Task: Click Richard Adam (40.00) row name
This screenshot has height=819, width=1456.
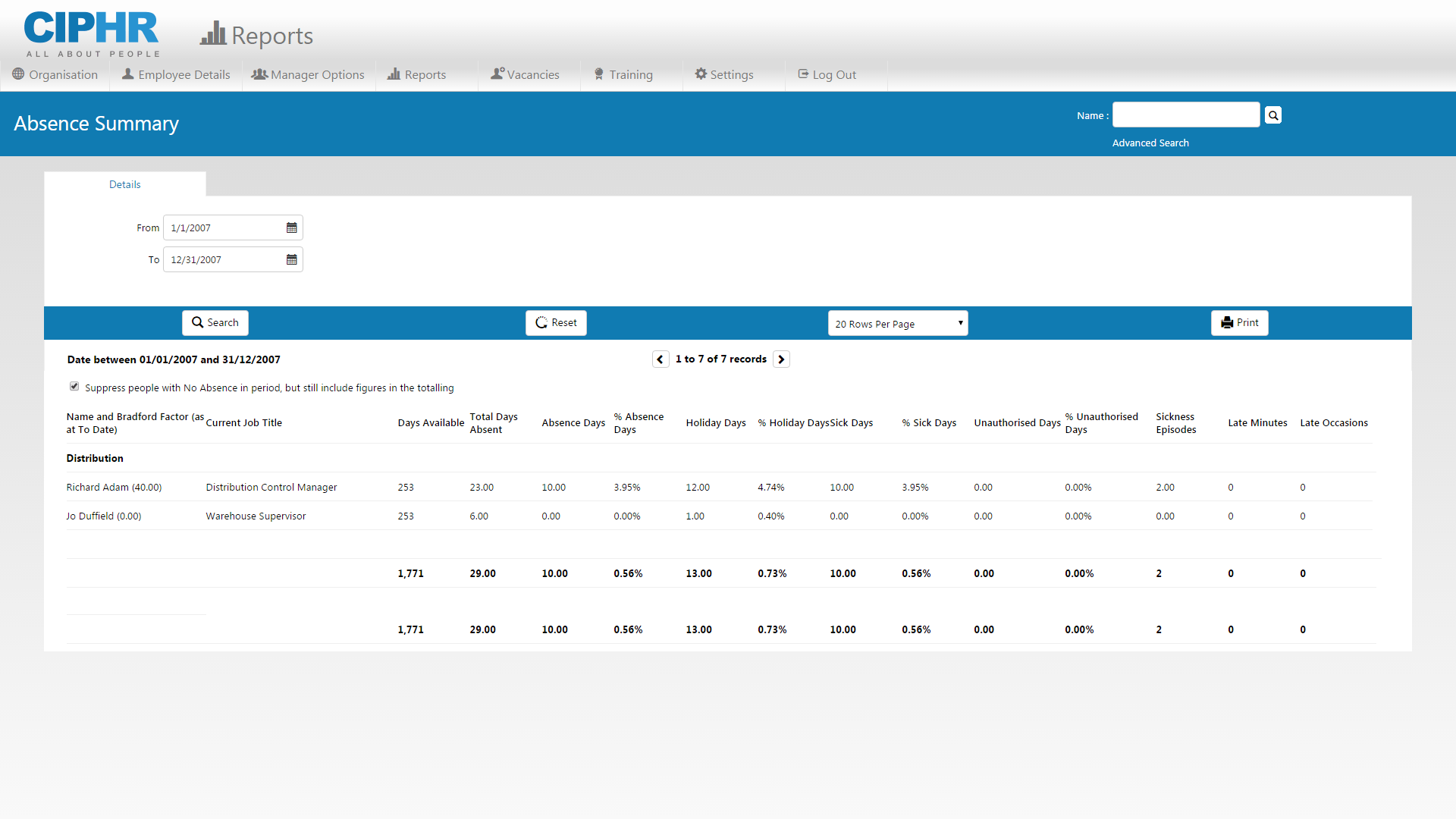Action: (114, 488)
